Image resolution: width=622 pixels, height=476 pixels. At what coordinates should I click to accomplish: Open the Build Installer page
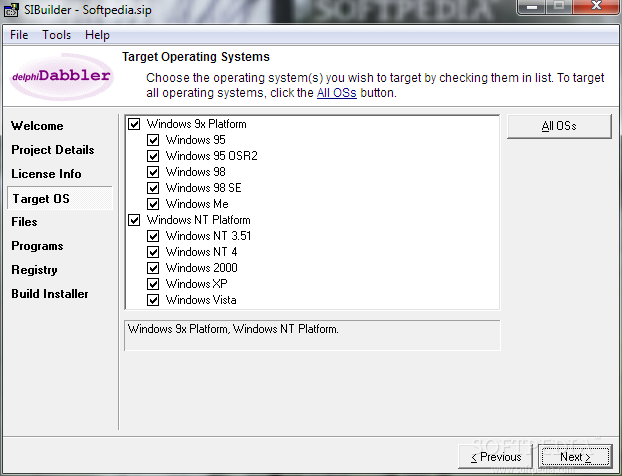(x=50, y=294)
